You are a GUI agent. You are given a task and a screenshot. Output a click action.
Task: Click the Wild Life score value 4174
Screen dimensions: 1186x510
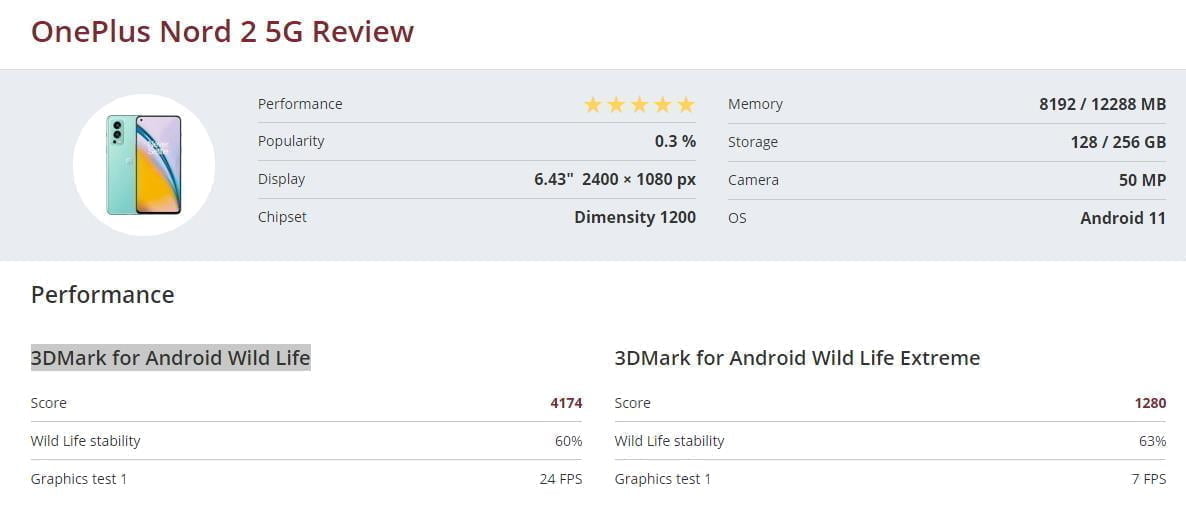tap(566, 403)
